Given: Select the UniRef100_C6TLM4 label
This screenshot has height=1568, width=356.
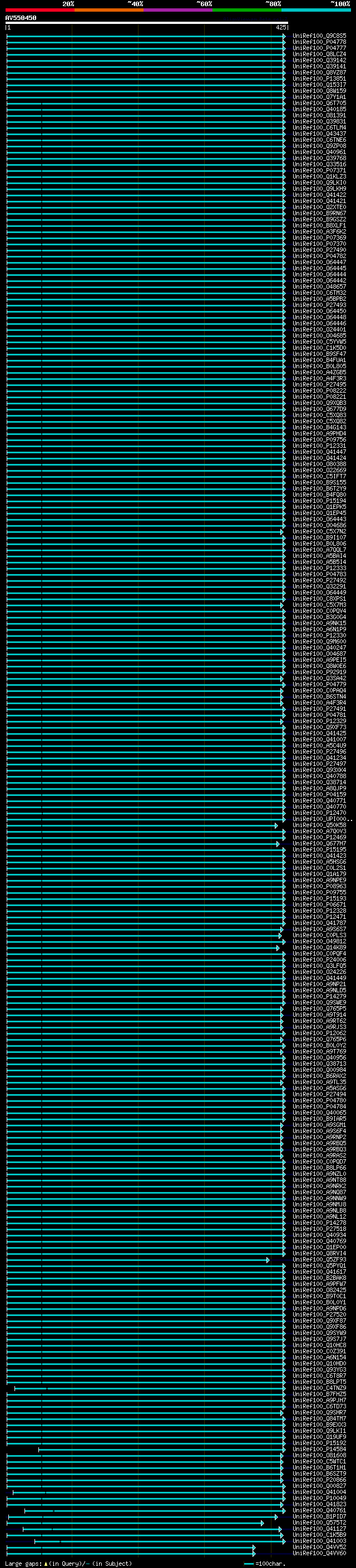Looking at the screenshot, I should (319, 128).
